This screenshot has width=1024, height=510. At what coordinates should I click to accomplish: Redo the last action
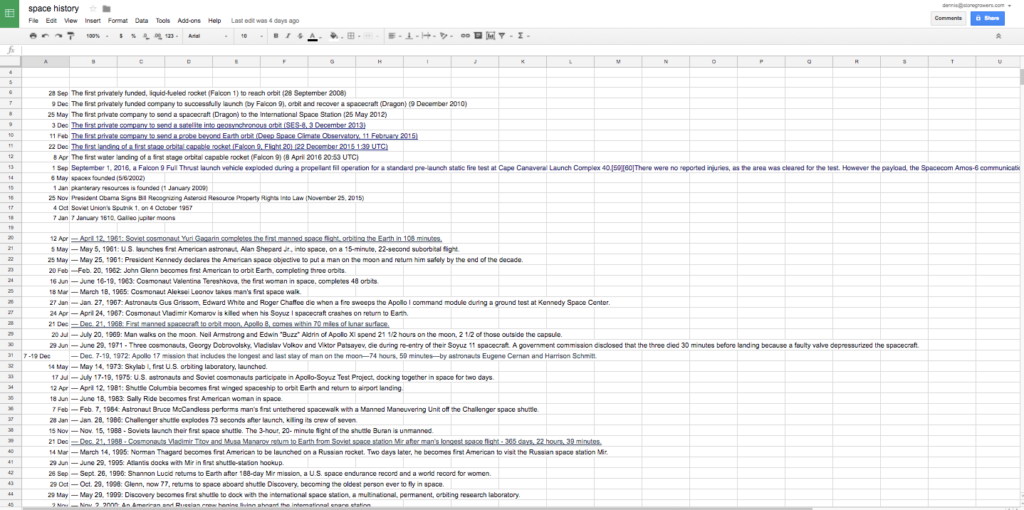pos(58,36)
